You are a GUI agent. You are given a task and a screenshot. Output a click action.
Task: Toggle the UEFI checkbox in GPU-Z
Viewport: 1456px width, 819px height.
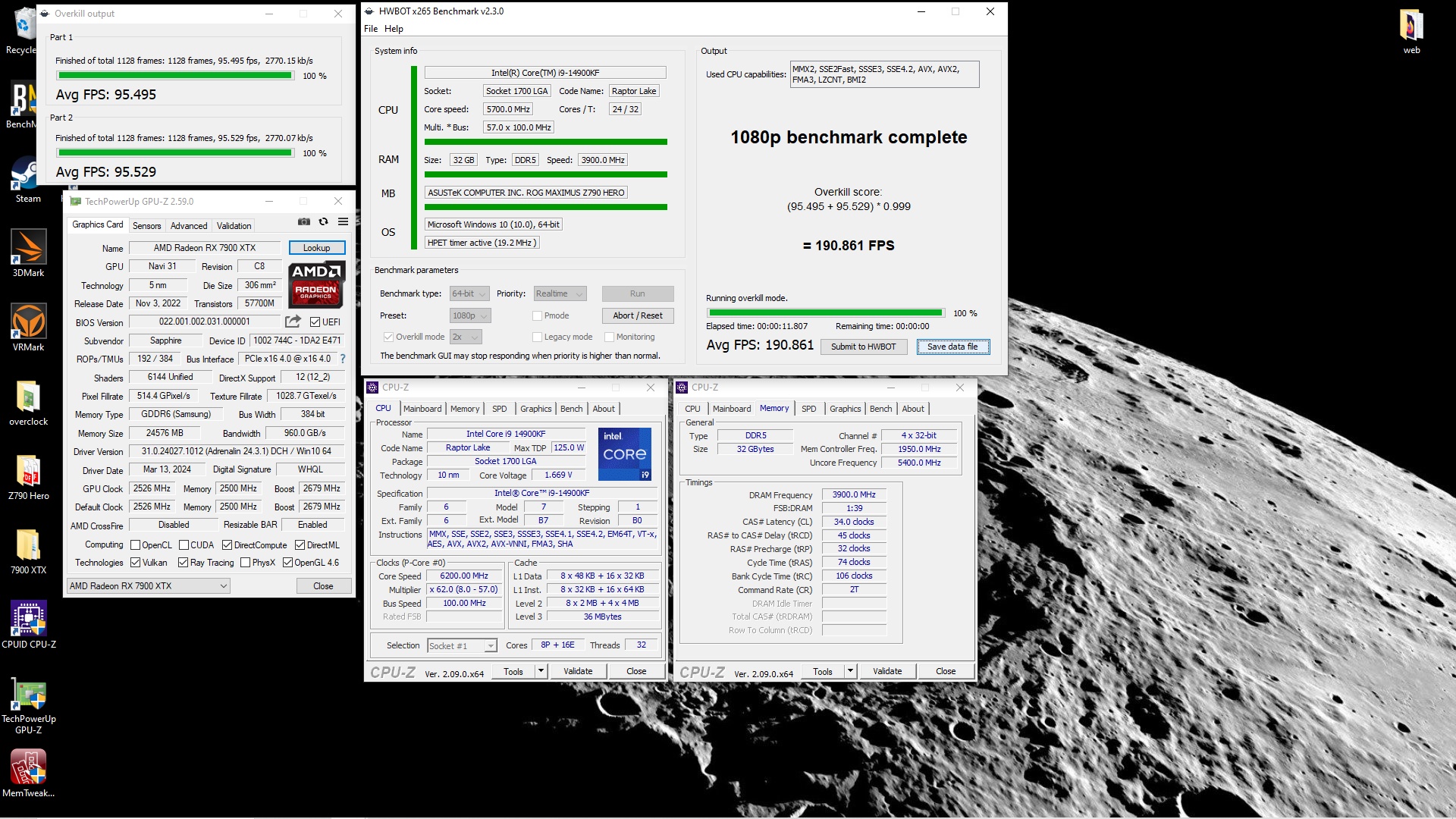(315, 322)
